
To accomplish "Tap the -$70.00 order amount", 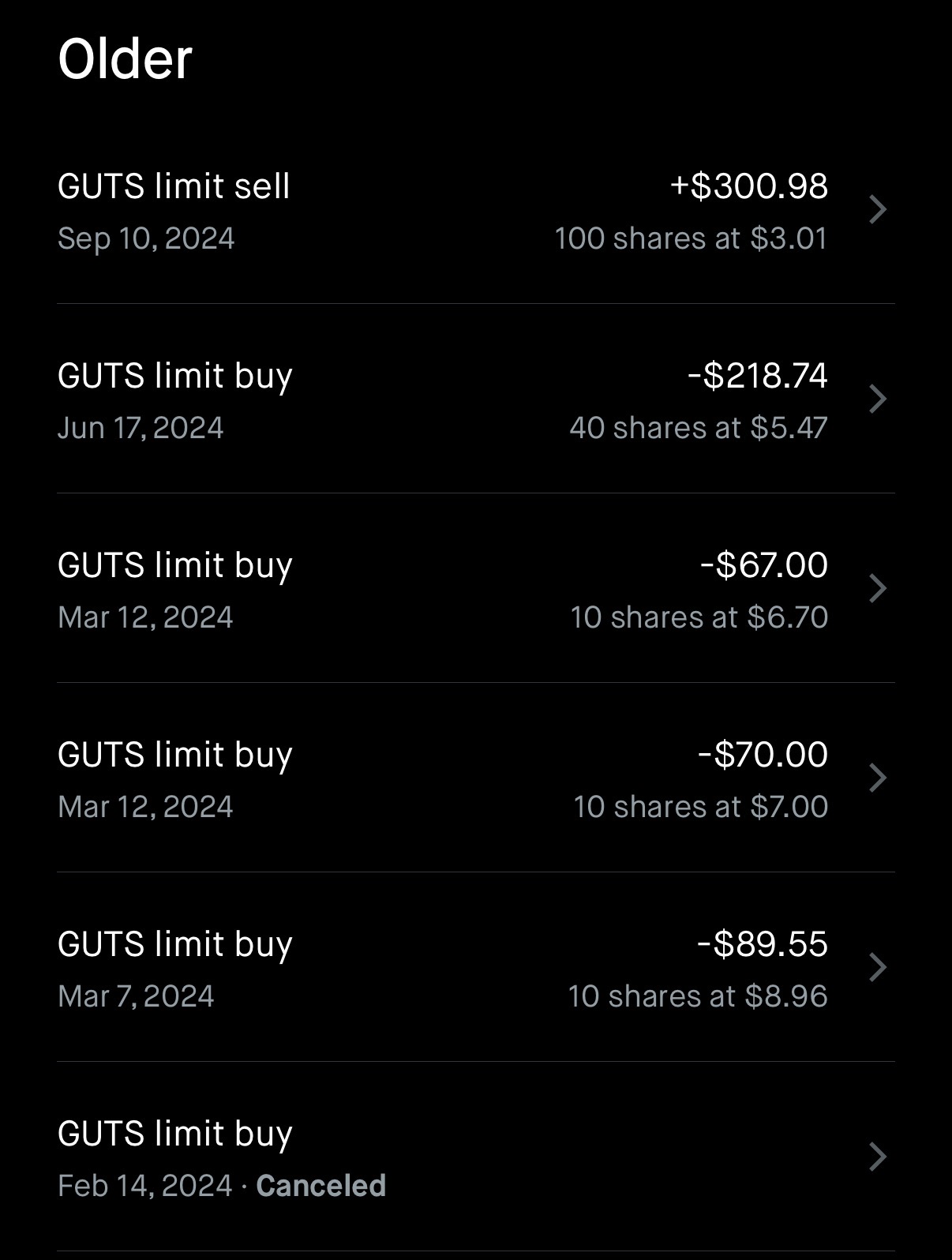I will click(763, 755).
